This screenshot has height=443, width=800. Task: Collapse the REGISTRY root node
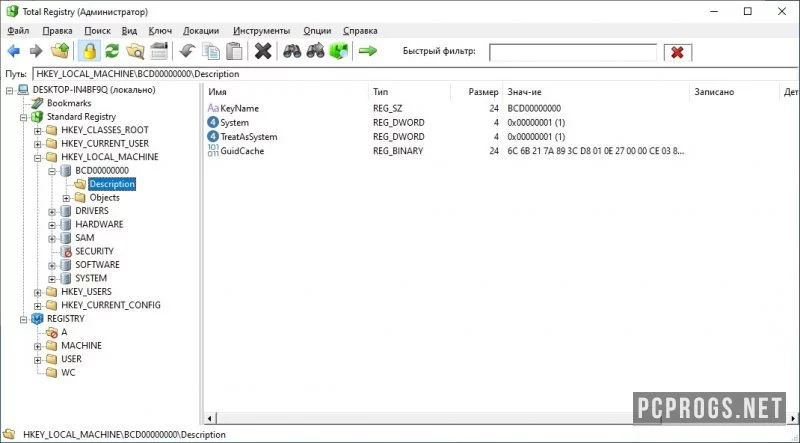tap(23, 319)
